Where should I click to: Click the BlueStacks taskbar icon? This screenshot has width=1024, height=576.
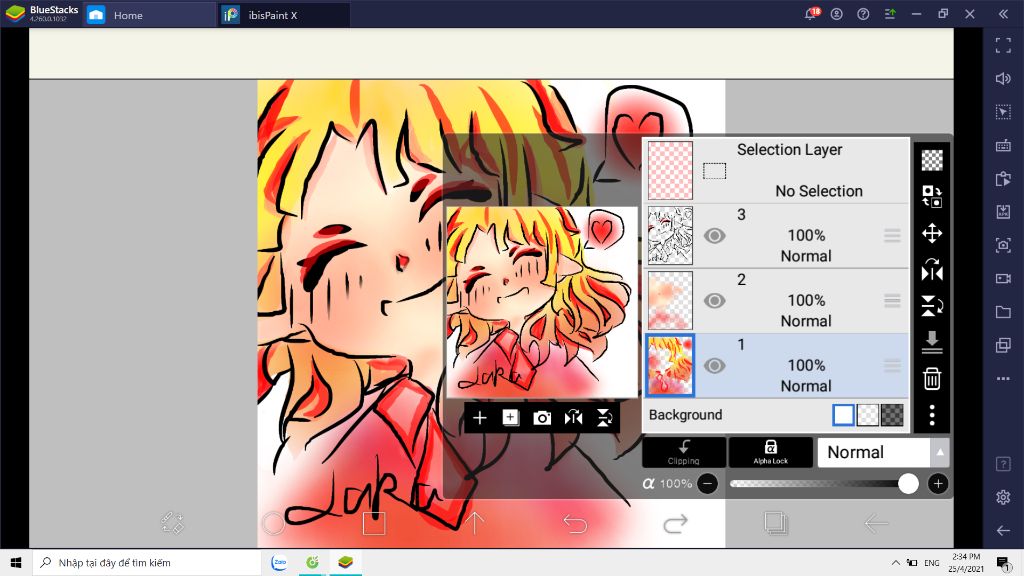tap(345, 562)
